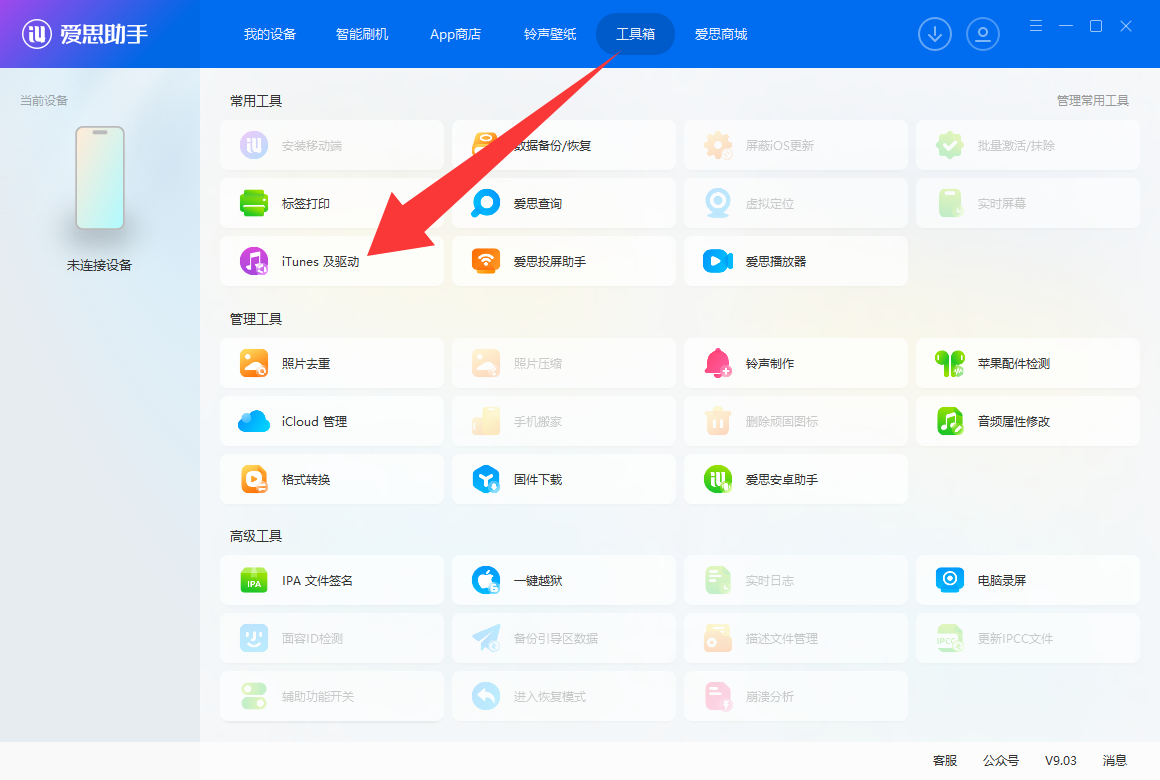1160x780 pixels.
Task: Open the download manager circle icon
Action: (935, 35)
